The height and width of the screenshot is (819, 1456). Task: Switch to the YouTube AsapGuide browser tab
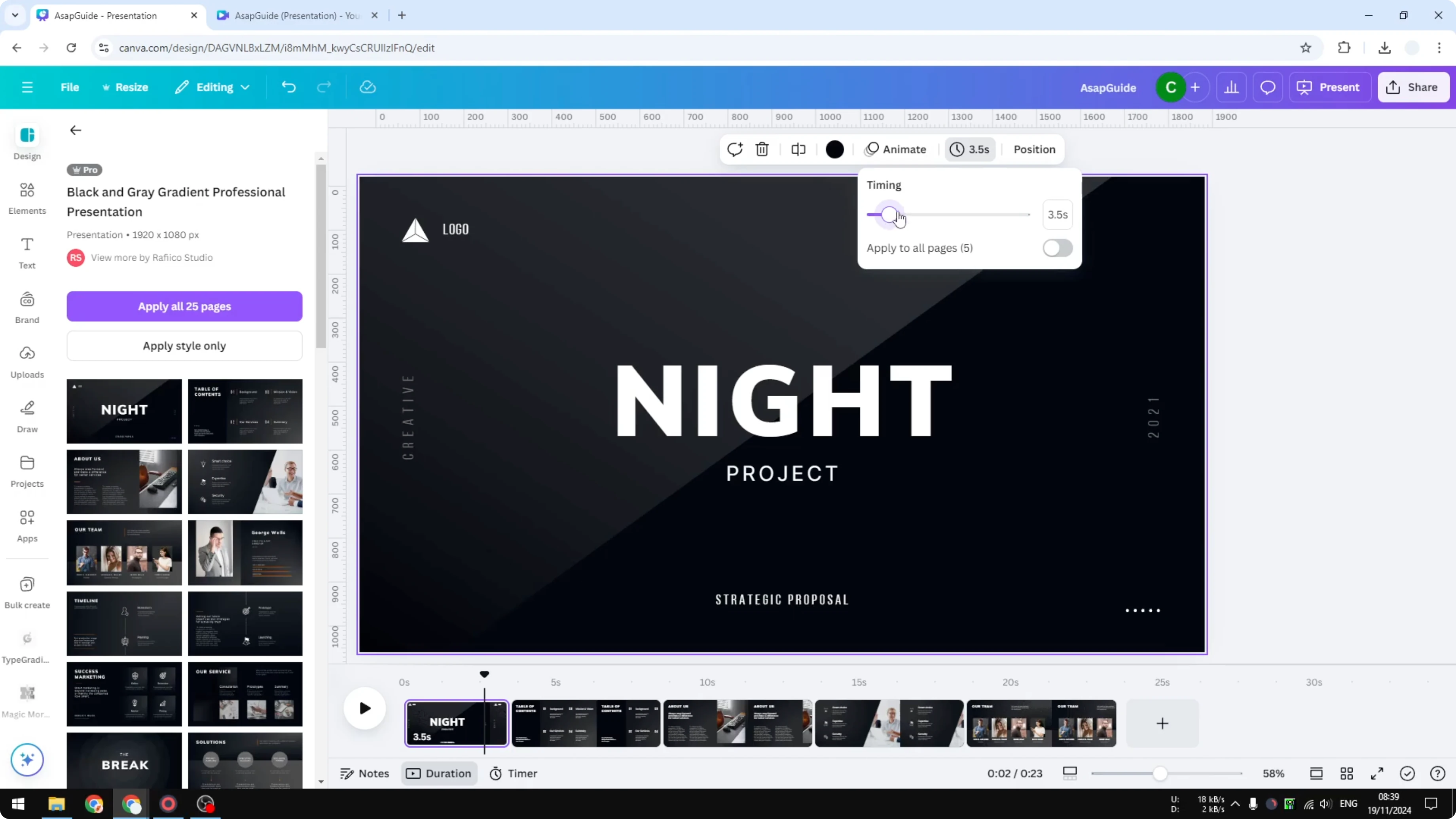pos(294,15)
